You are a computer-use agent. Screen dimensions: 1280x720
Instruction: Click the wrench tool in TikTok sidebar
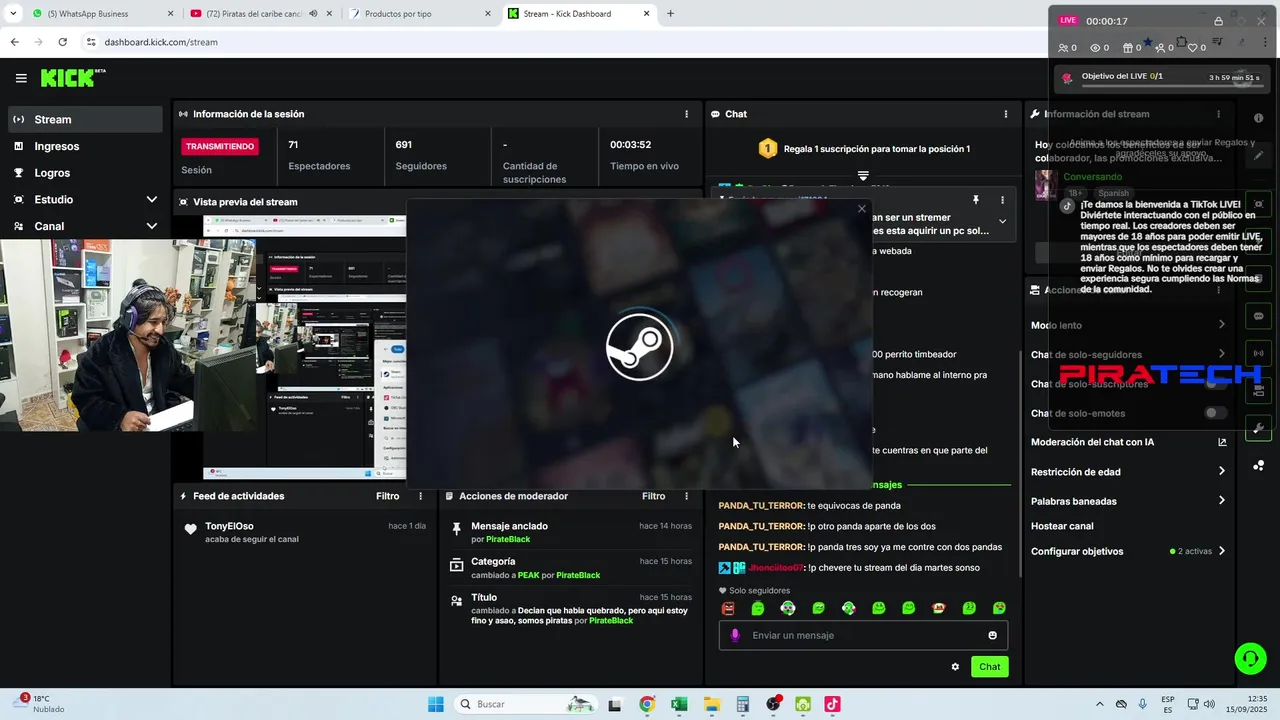pyautogui.click(x=1258, y=429)
